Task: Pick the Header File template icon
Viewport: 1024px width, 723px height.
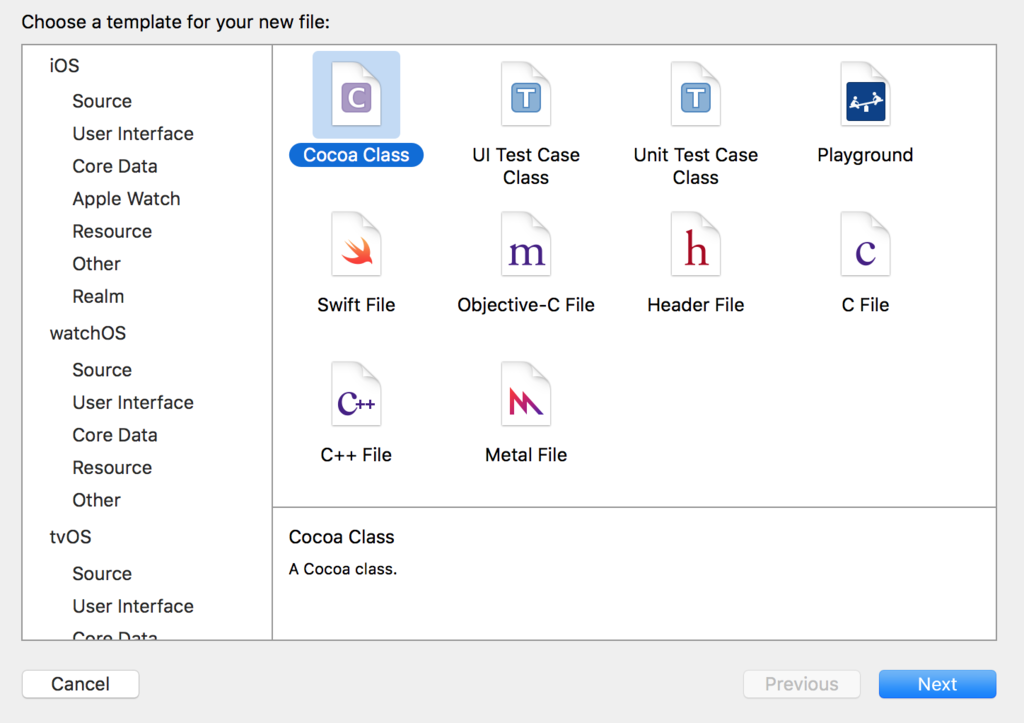Action: [695, 245]
